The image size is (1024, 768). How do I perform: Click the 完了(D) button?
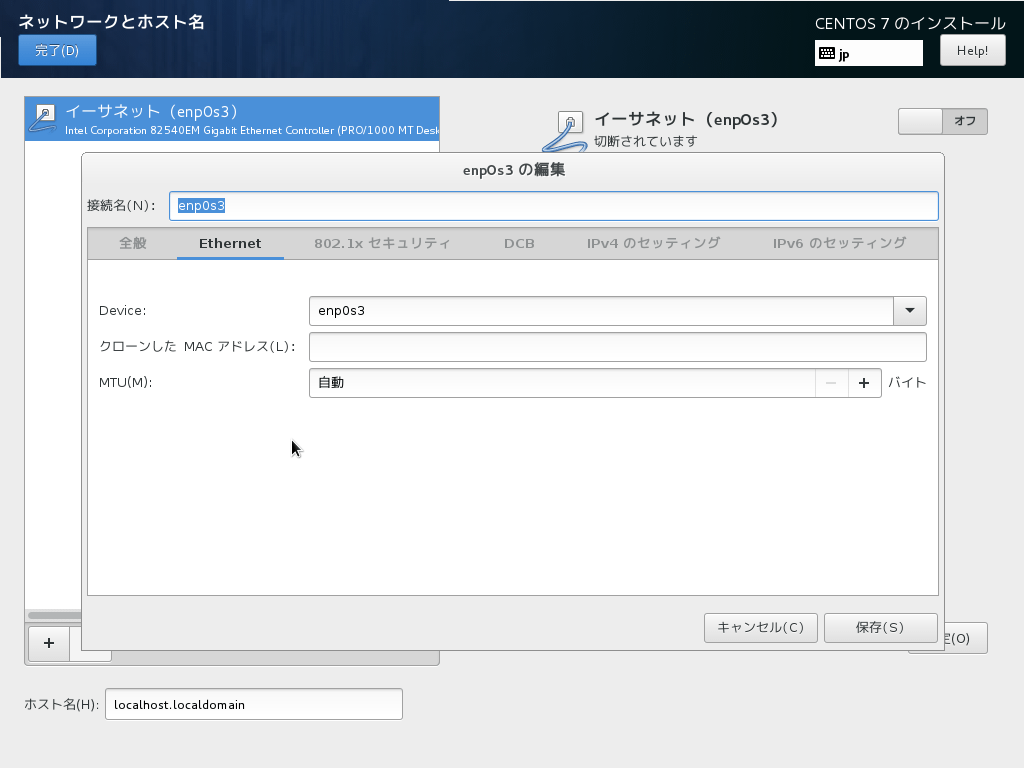57,50
